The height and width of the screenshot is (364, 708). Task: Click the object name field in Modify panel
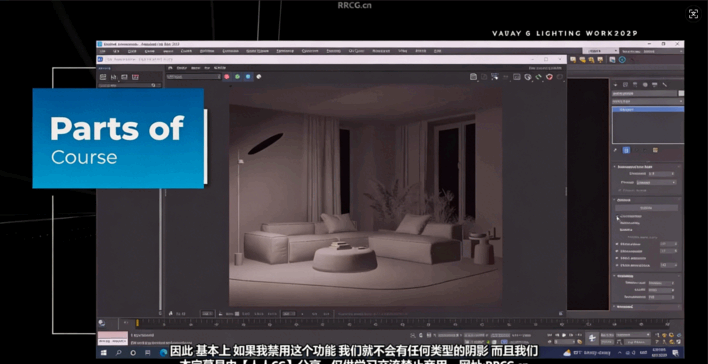pos(644,93)
